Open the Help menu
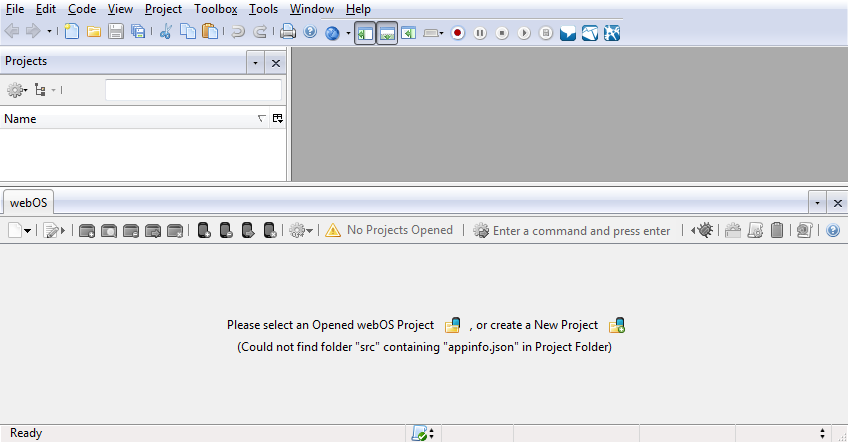Viewport: 848px width, 443px height. pyautogui.click(x=359, y=9)
